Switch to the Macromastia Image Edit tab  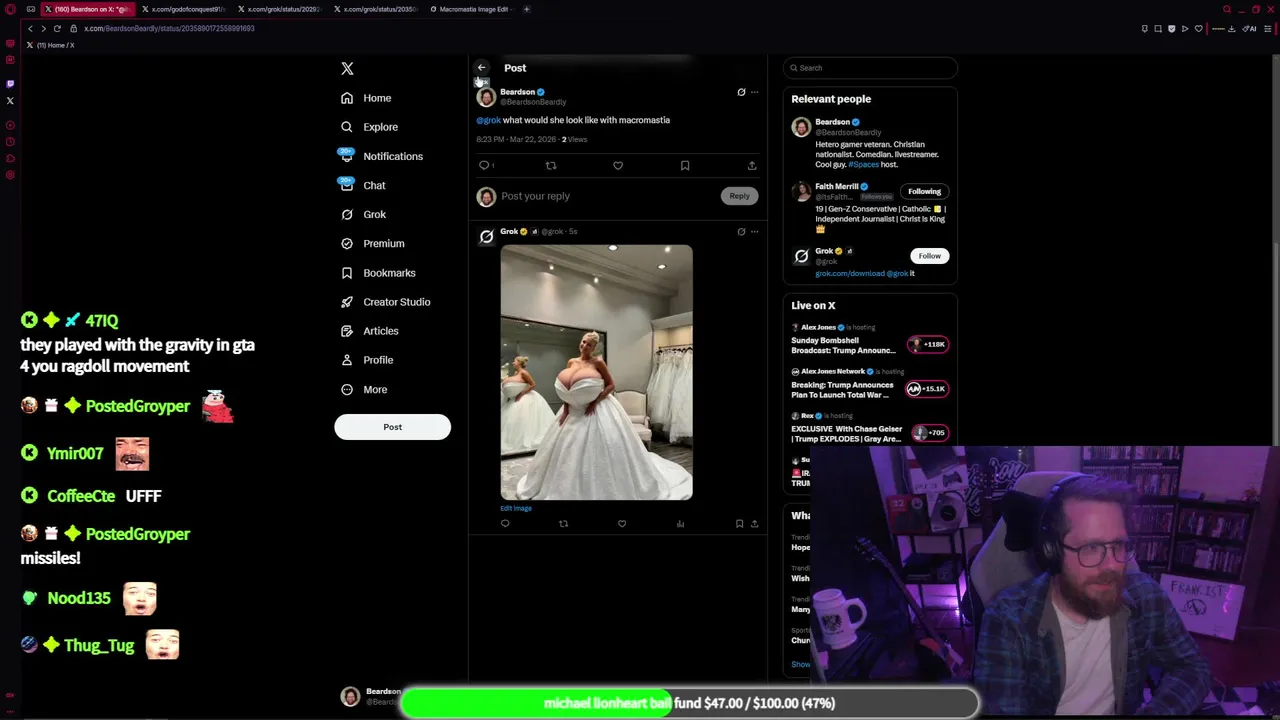(472, 9)
